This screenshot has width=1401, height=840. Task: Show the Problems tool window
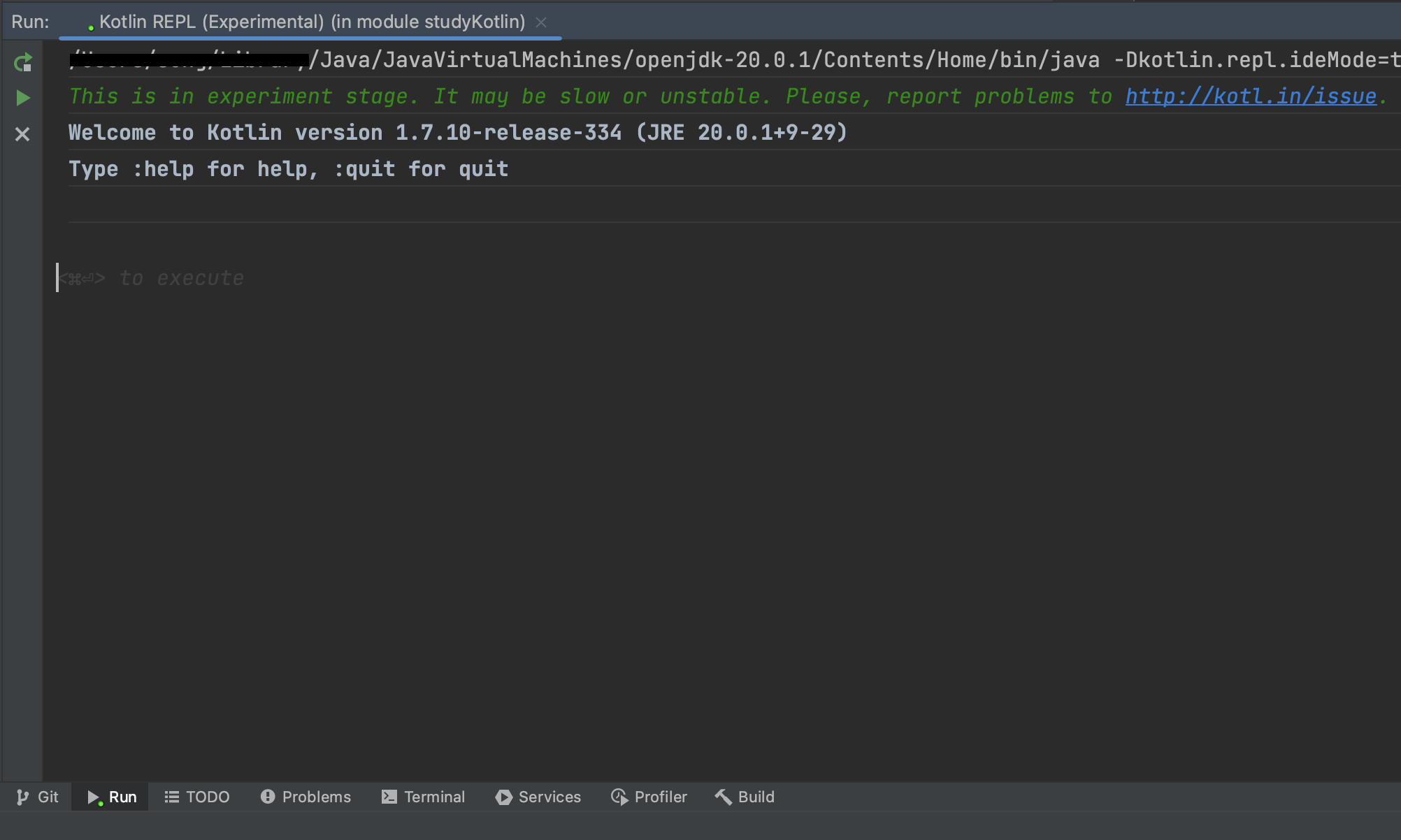pyautogui.click(x=306, y=797)
